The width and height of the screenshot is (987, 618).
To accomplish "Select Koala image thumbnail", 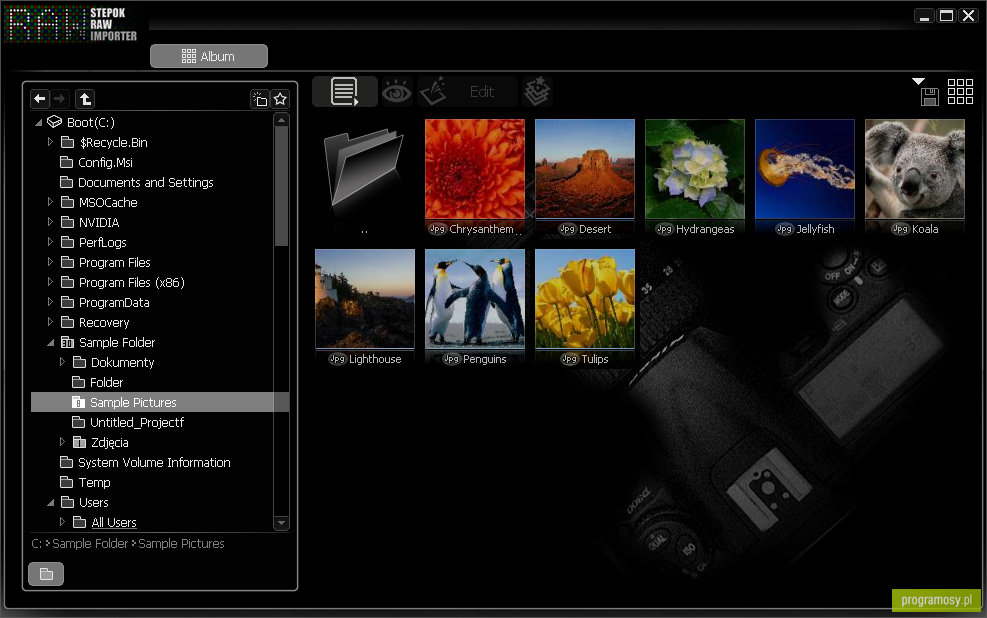I will coord(915,169).
